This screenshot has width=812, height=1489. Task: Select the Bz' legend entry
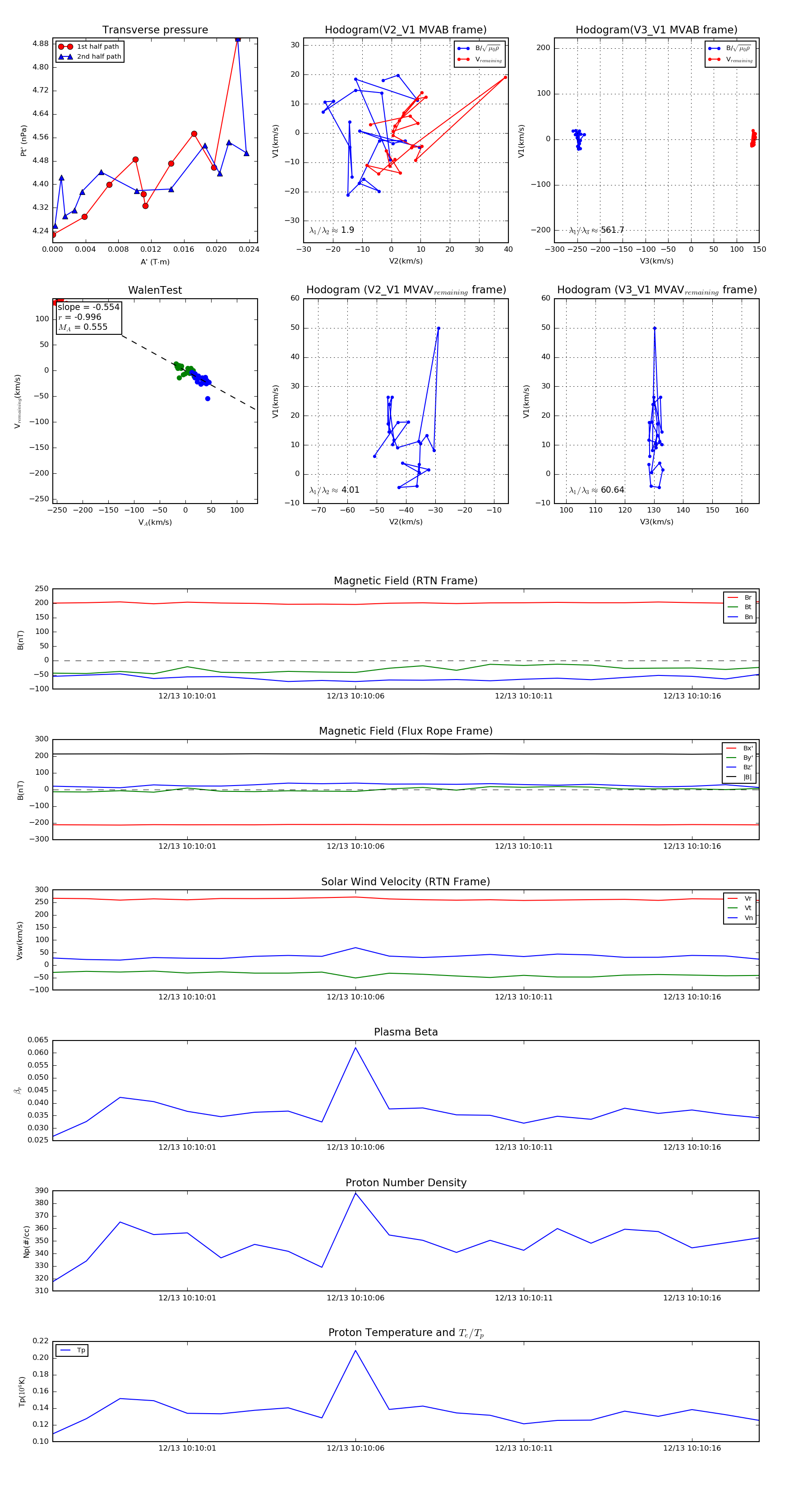[739, 768]
